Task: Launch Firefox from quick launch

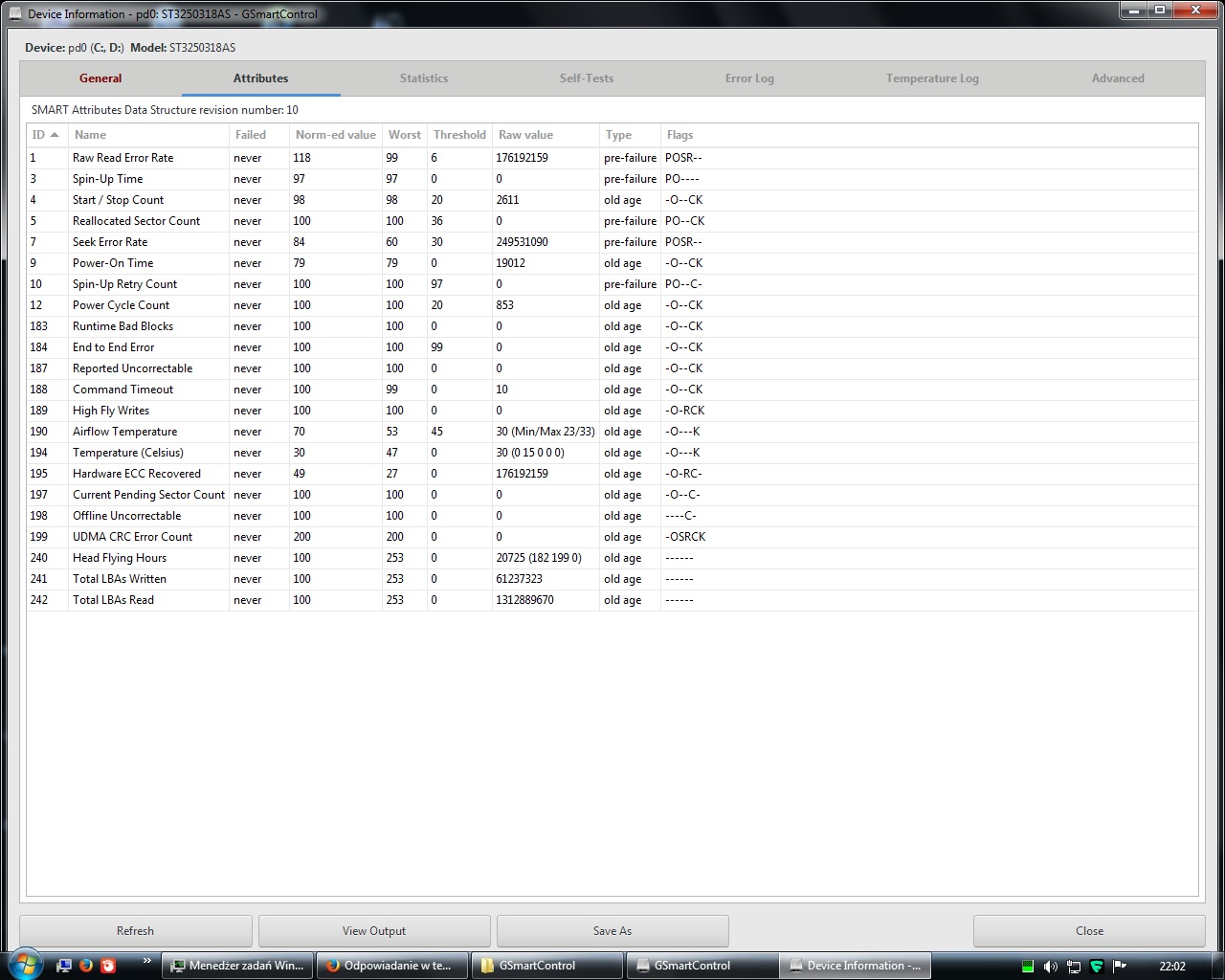Action: click(x=86, y=965)
